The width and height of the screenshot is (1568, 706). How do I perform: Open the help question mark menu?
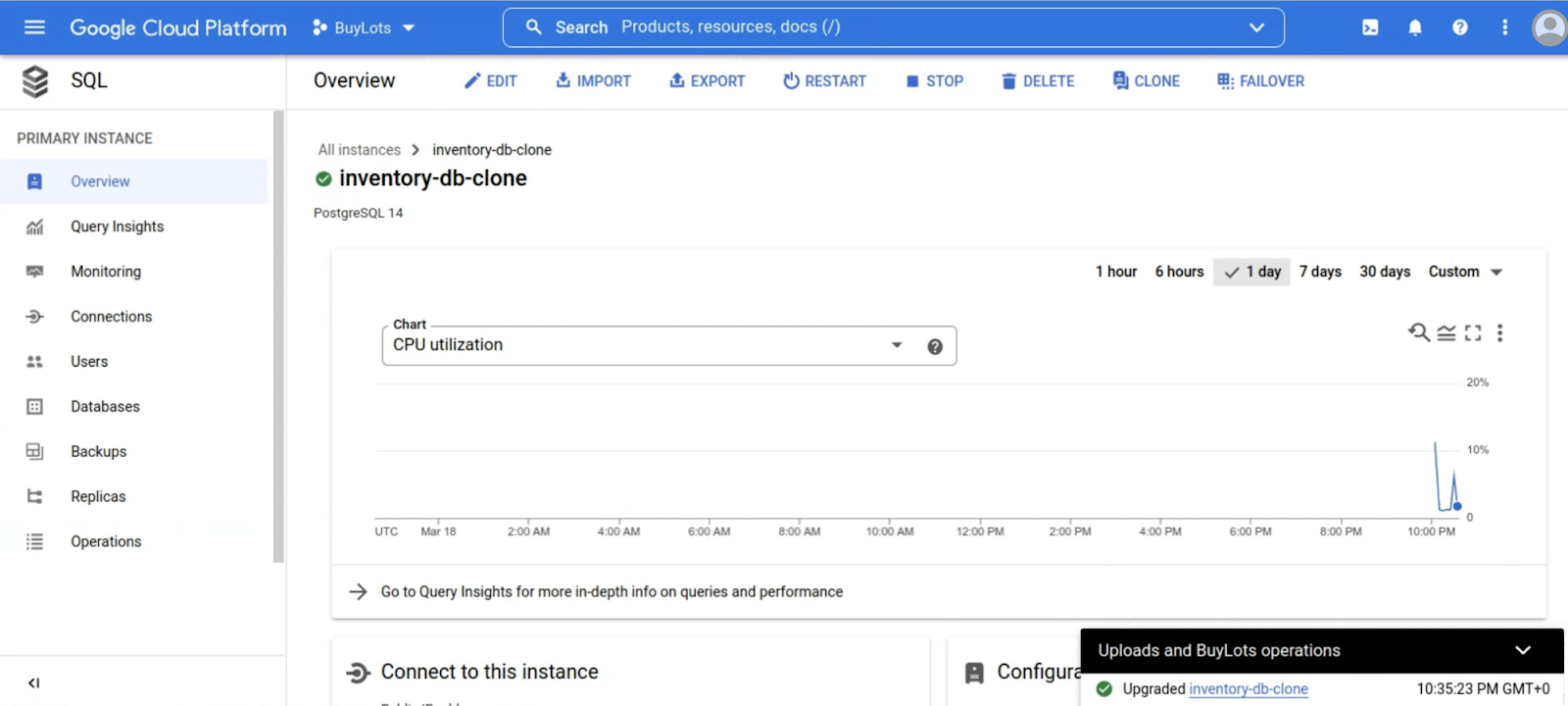click(x=1460, y=27)
